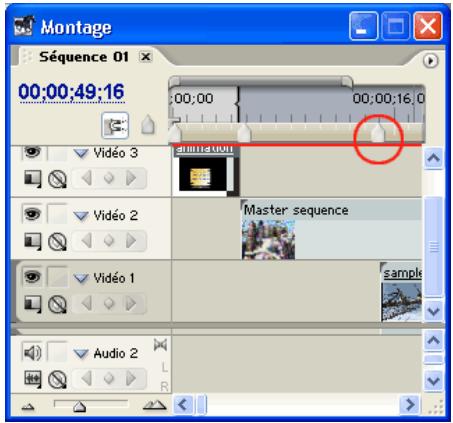453x423 pixels.
Task: Click show keyframes icon on Audio 2
Action: tap(57, 379)
